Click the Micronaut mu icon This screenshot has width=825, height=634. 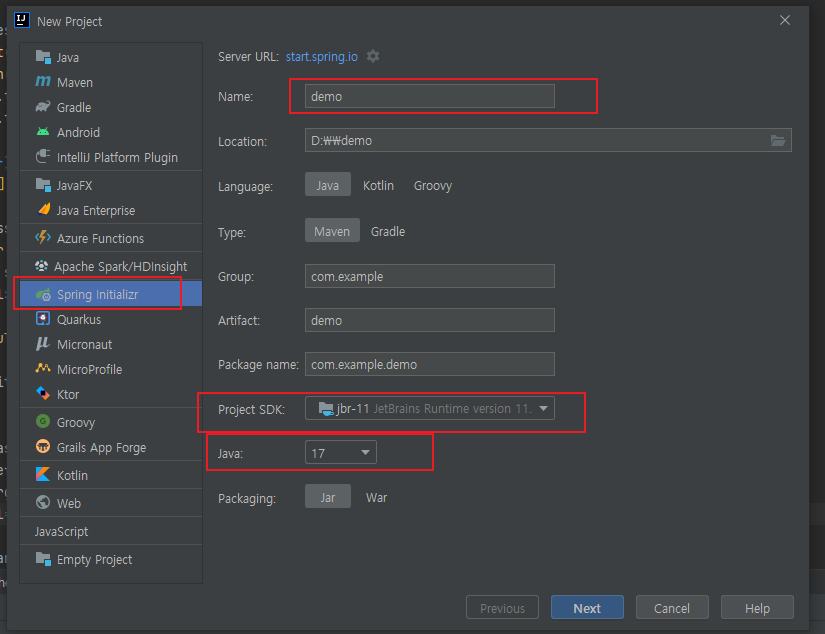(43, 344)
